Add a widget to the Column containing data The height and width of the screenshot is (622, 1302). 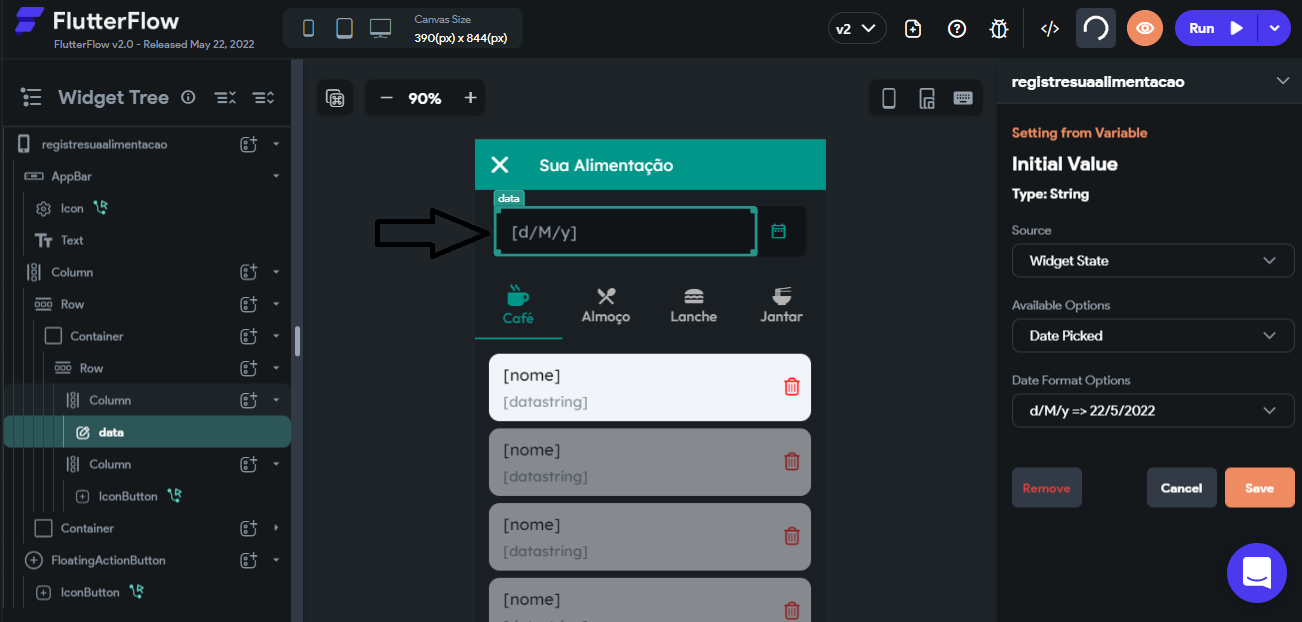coord(249,400)
